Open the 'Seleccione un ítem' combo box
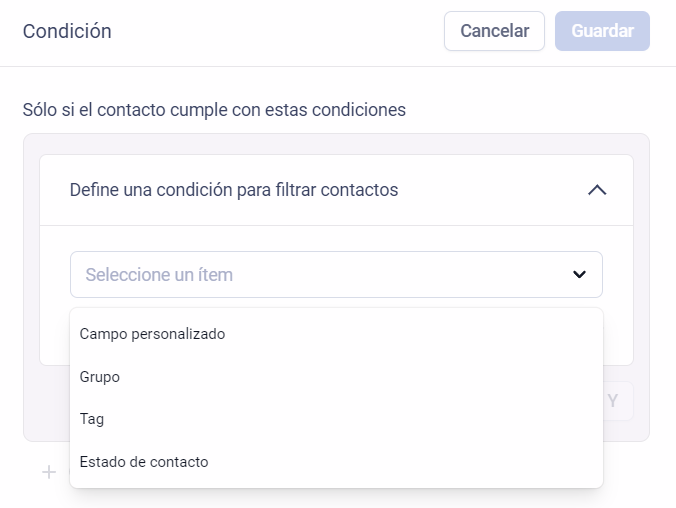The width and height of the screenshot is (676, 508). coord(336,275)
